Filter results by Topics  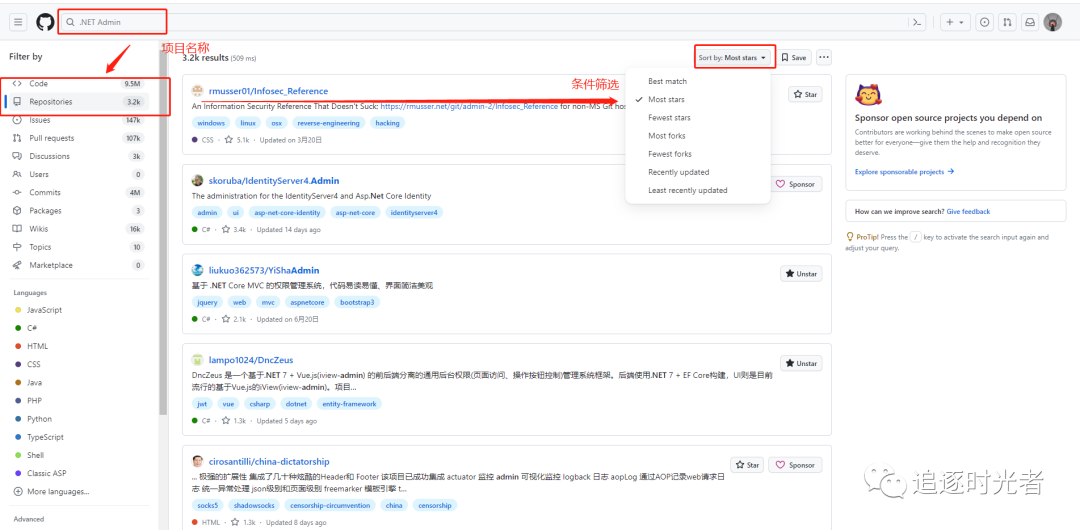(x=77, y=247)
